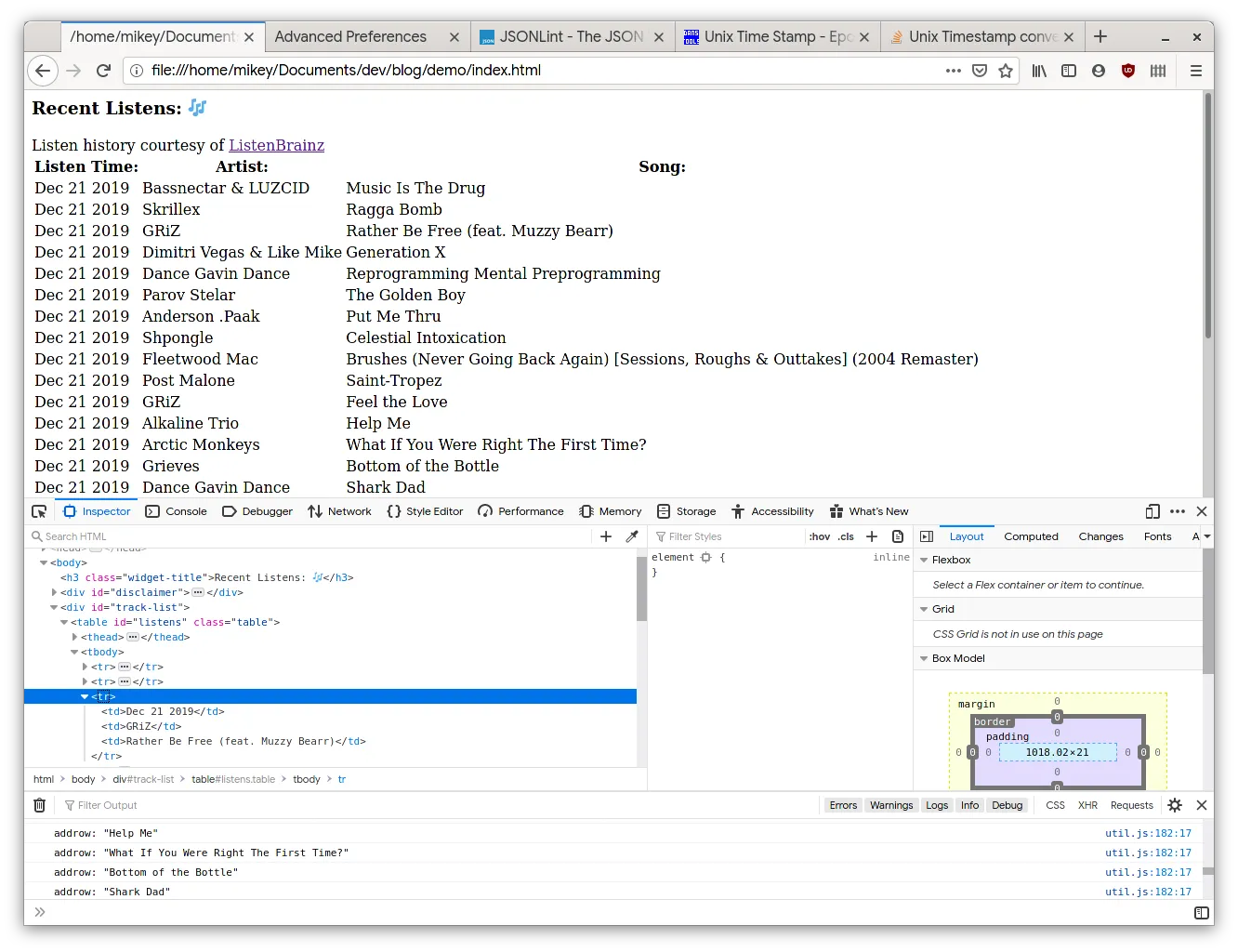Toggle the Warnings console filter
The image size is (1238, 952).
(x=891, y=805)
